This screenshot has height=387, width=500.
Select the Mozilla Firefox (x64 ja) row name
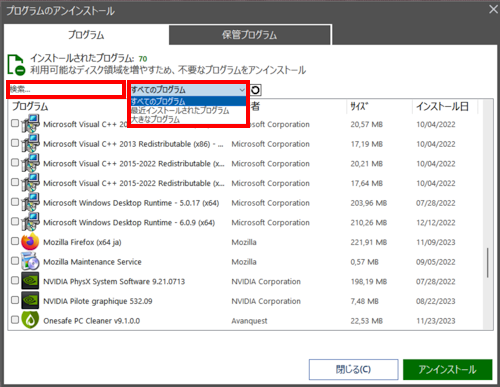(82, 242)
